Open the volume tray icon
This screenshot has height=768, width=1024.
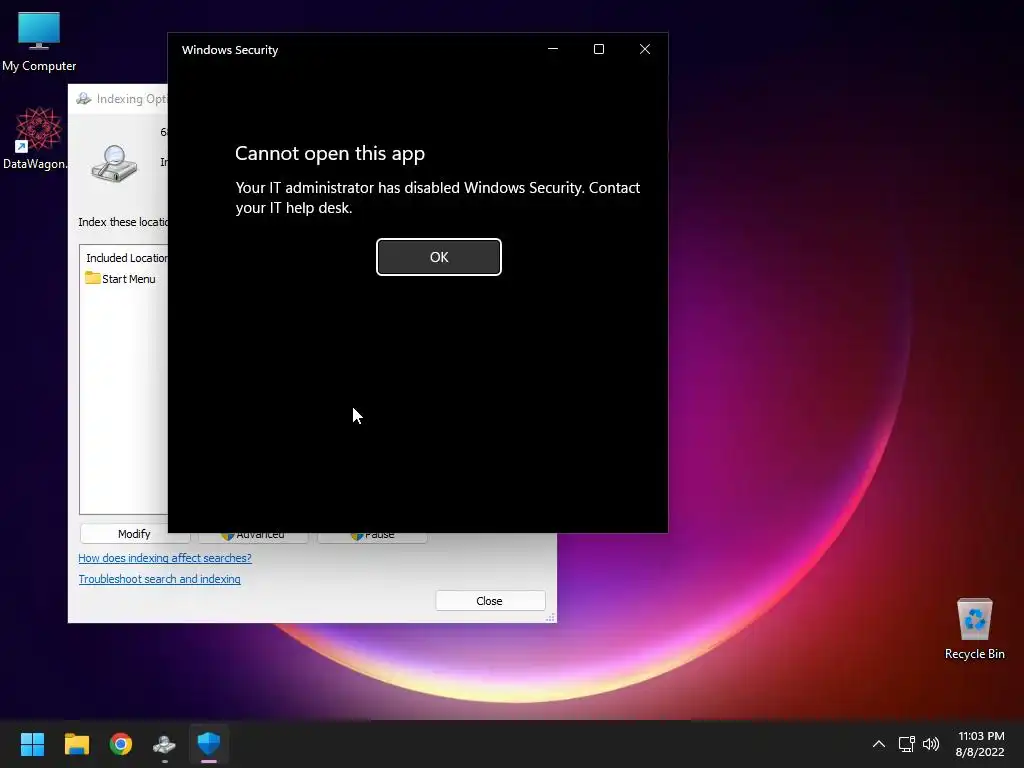[931, 744]
